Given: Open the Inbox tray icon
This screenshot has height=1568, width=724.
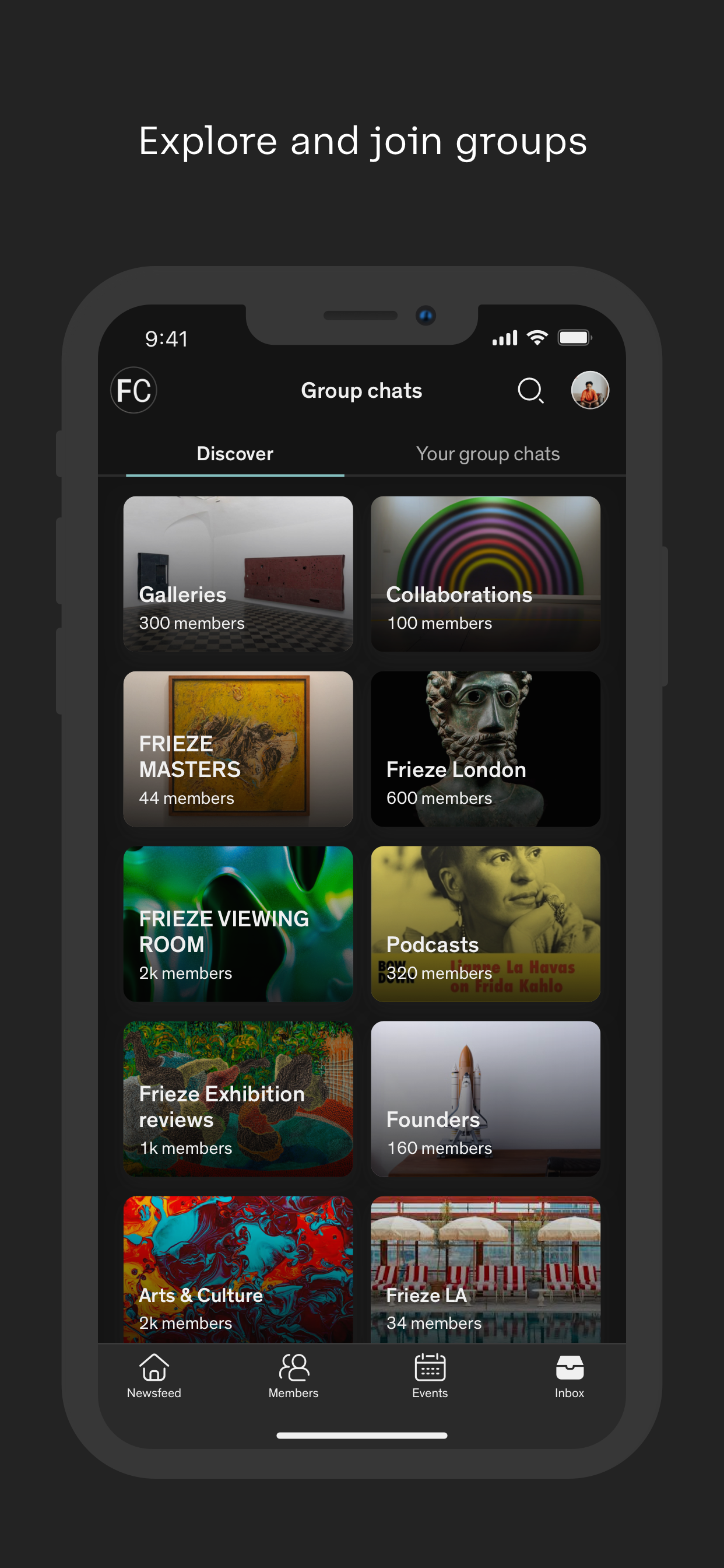Looking at the screenshot, I should click(570, 1367).
